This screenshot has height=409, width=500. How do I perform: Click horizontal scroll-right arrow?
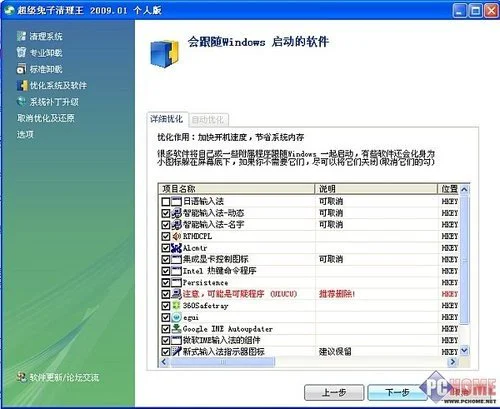pos(452,362)
